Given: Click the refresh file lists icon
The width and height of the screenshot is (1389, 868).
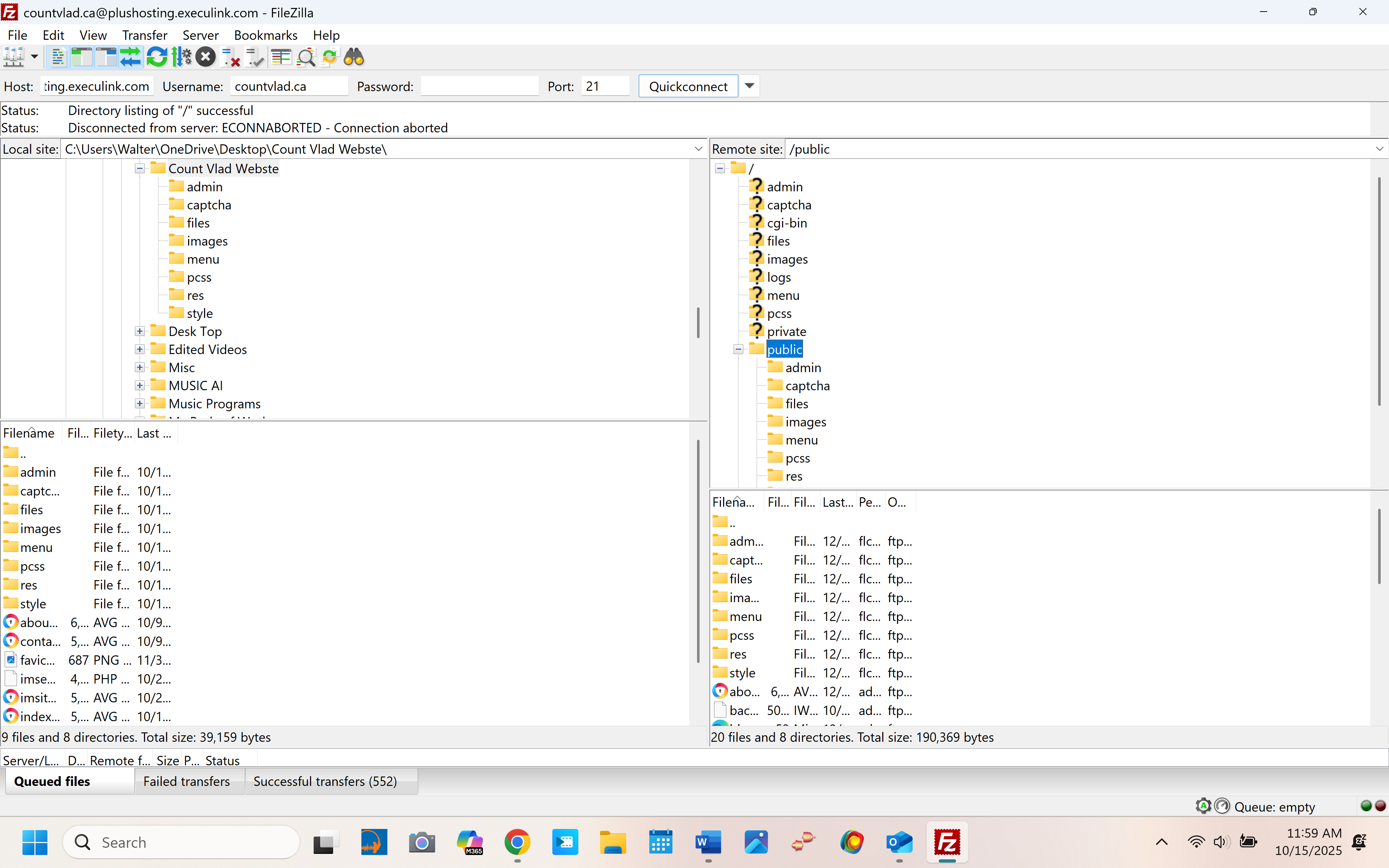Looking at the screenshot, I should coord(156,57).
